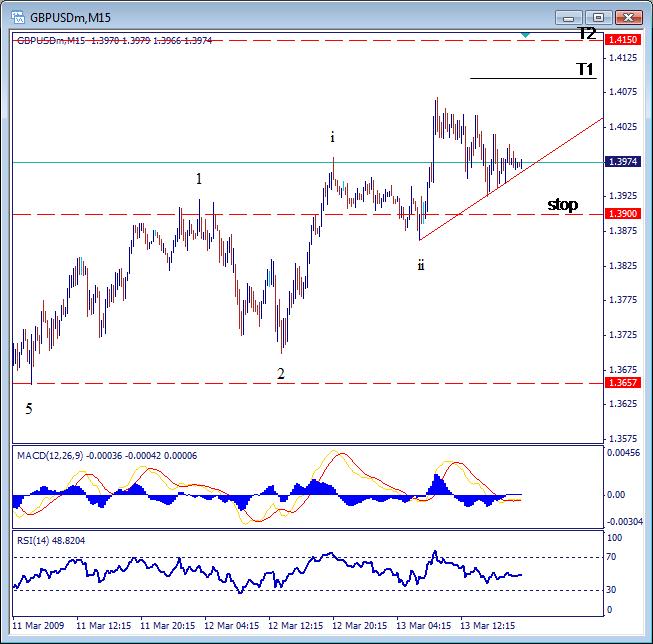Screen dimensions: 653x644
Task: Click the MACD(12,26,9) indicator label
Action: coord(107,456)
